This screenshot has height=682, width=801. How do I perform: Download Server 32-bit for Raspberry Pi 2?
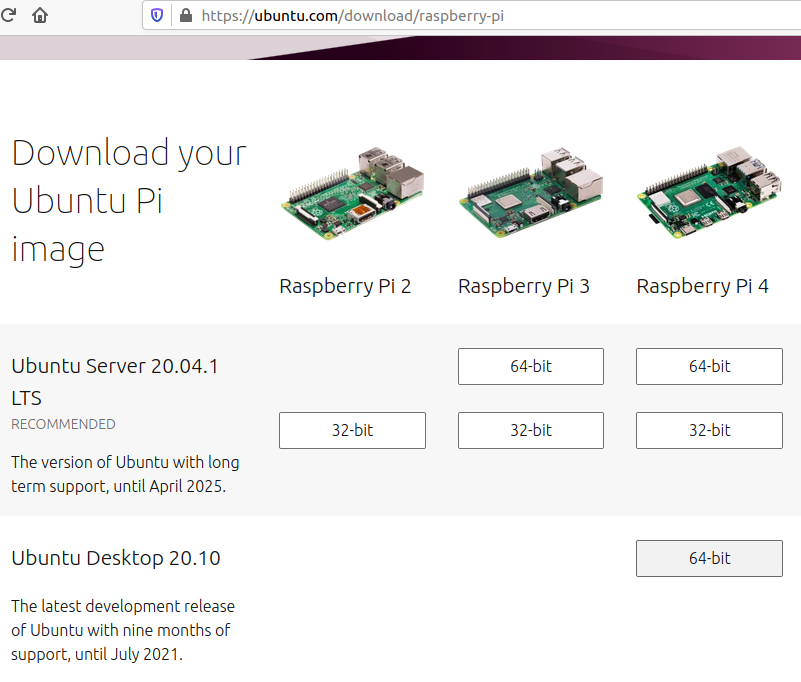coord(352,430)
